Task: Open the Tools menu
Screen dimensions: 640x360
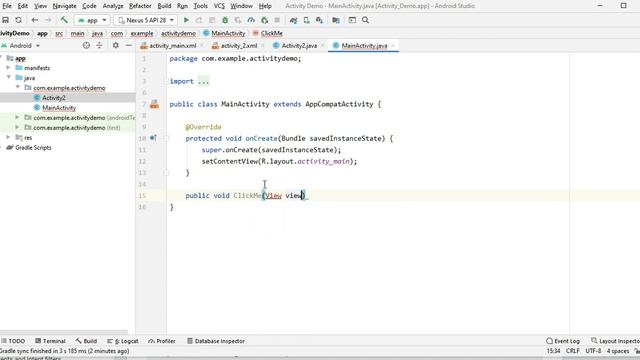Action: [x=200, y=6]
